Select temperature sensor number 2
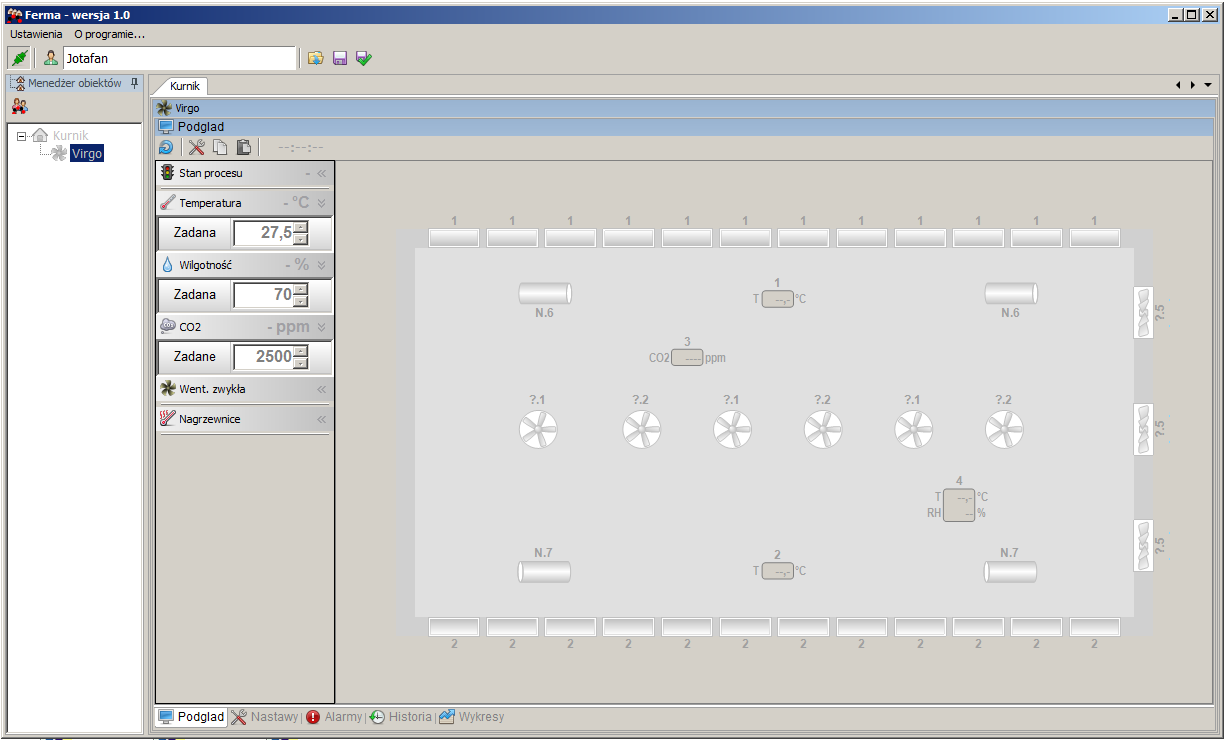The width and height of the screenshot is (1225, 740). pyautogui.click(x=778, y=571)
